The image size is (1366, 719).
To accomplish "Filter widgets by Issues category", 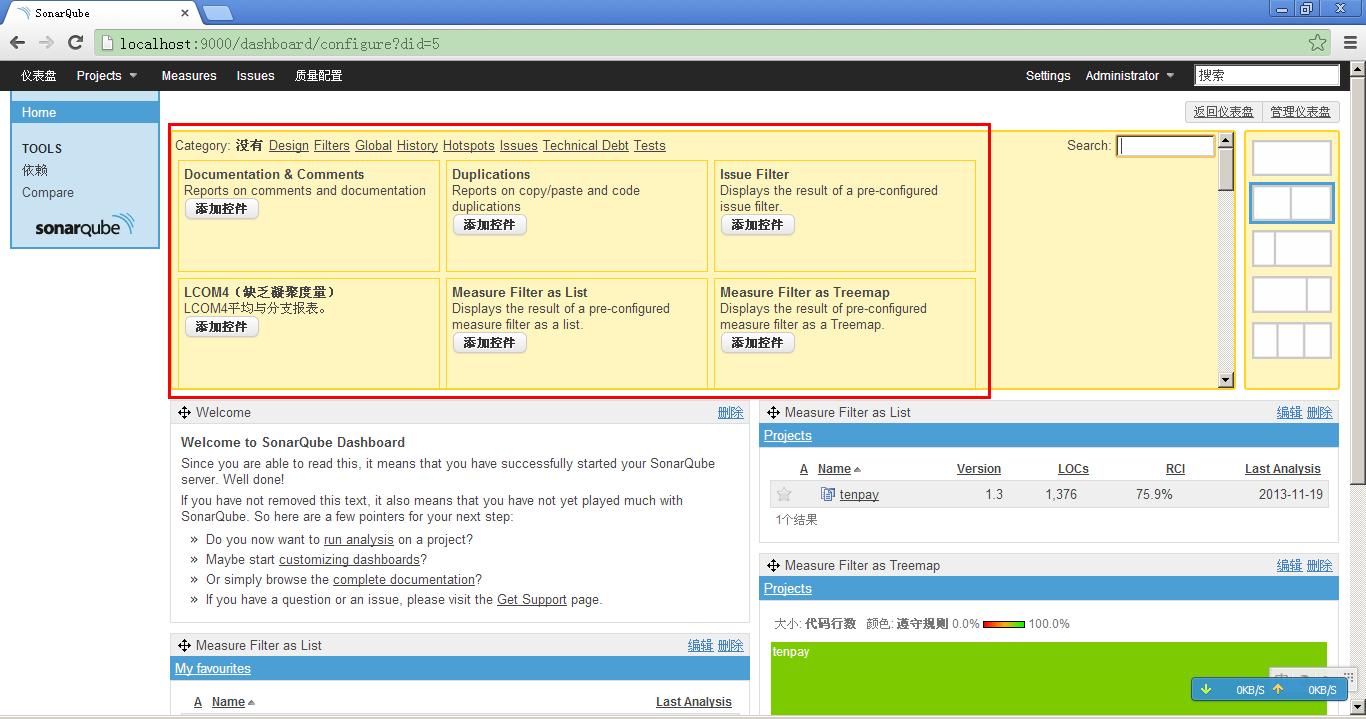I will coord(519,146).
